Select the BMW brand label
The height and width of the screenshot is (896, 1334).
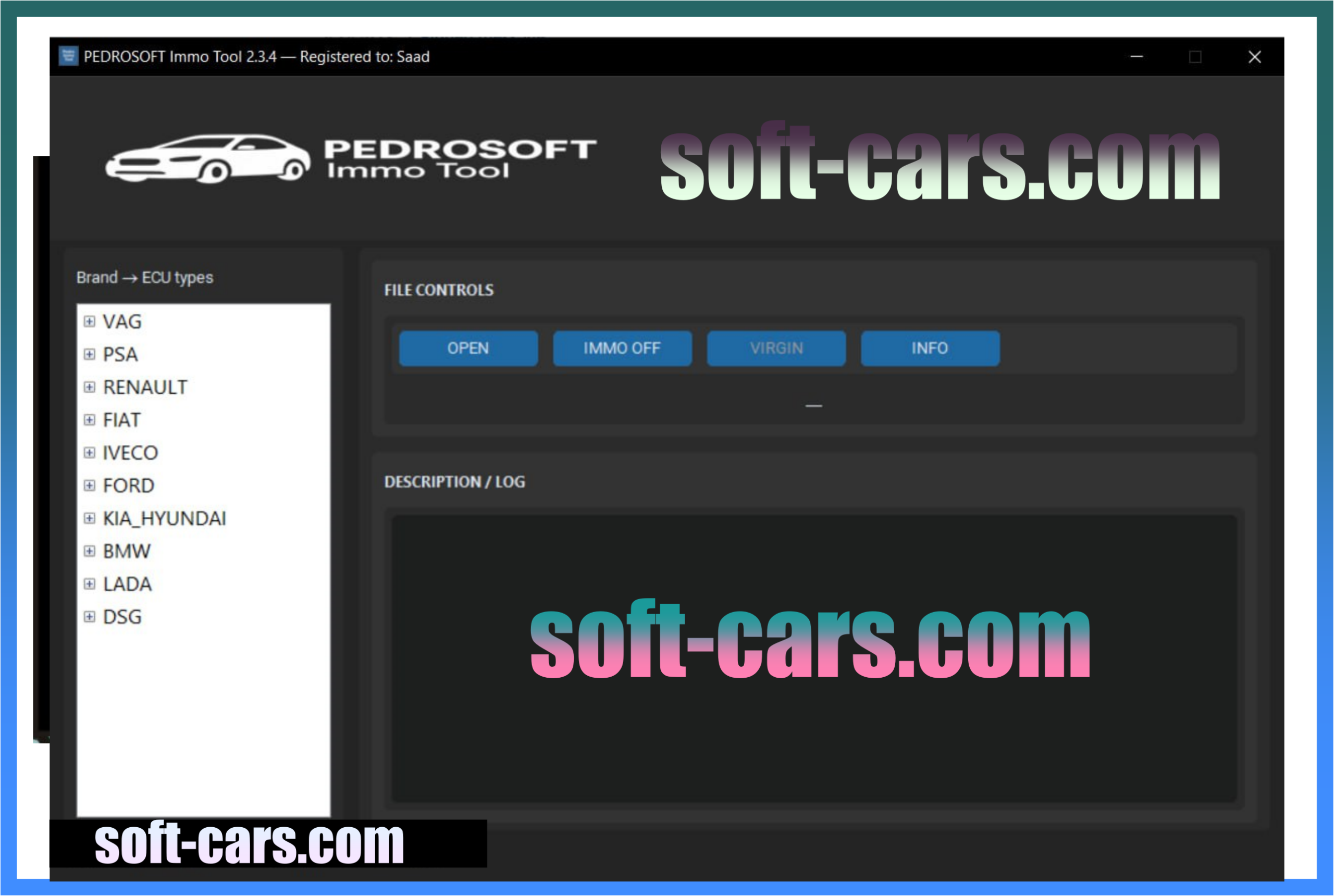click(126, 551)
